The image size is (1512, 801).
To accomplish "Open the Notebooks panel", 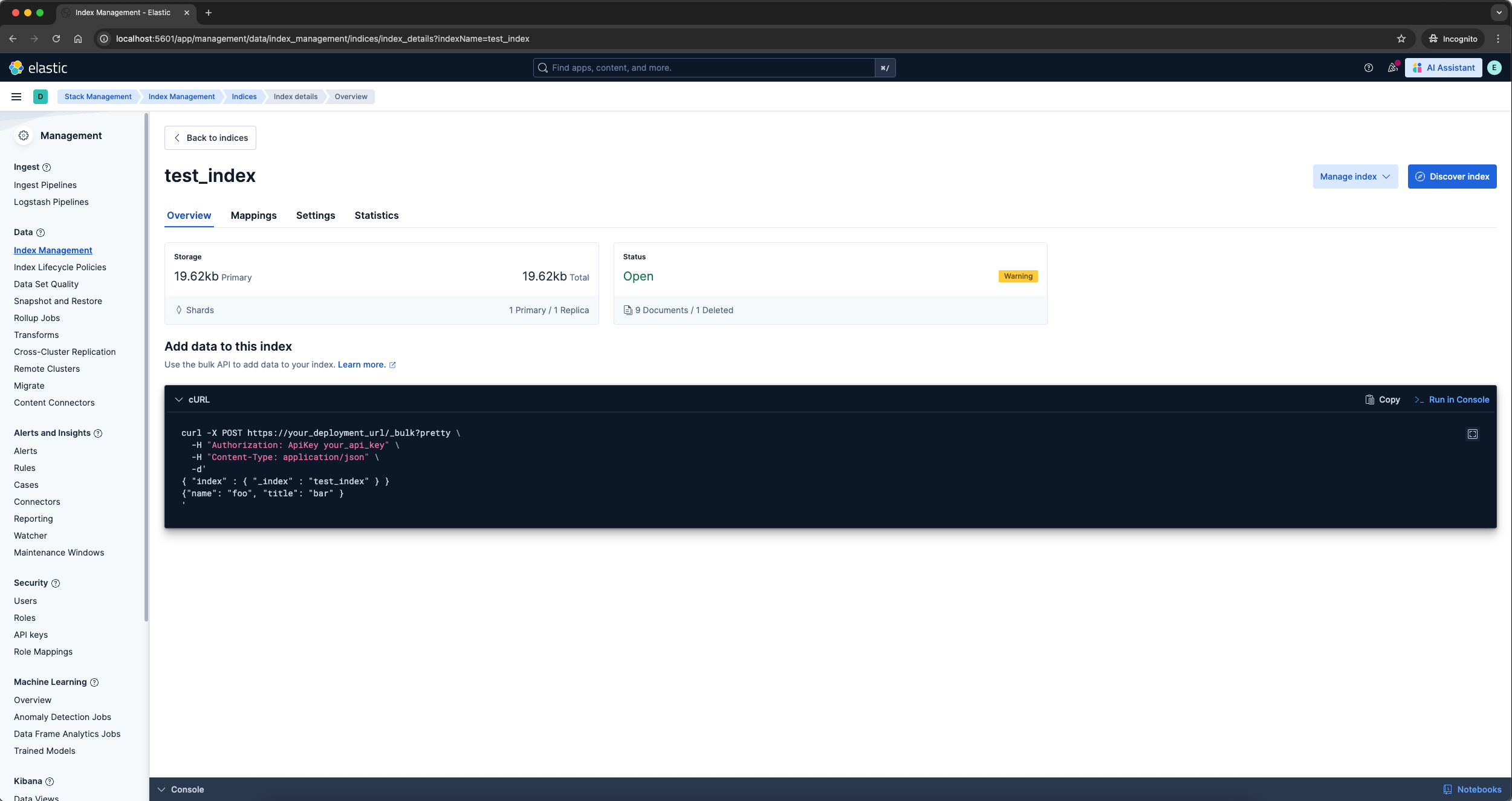I will coord(1474,789).
